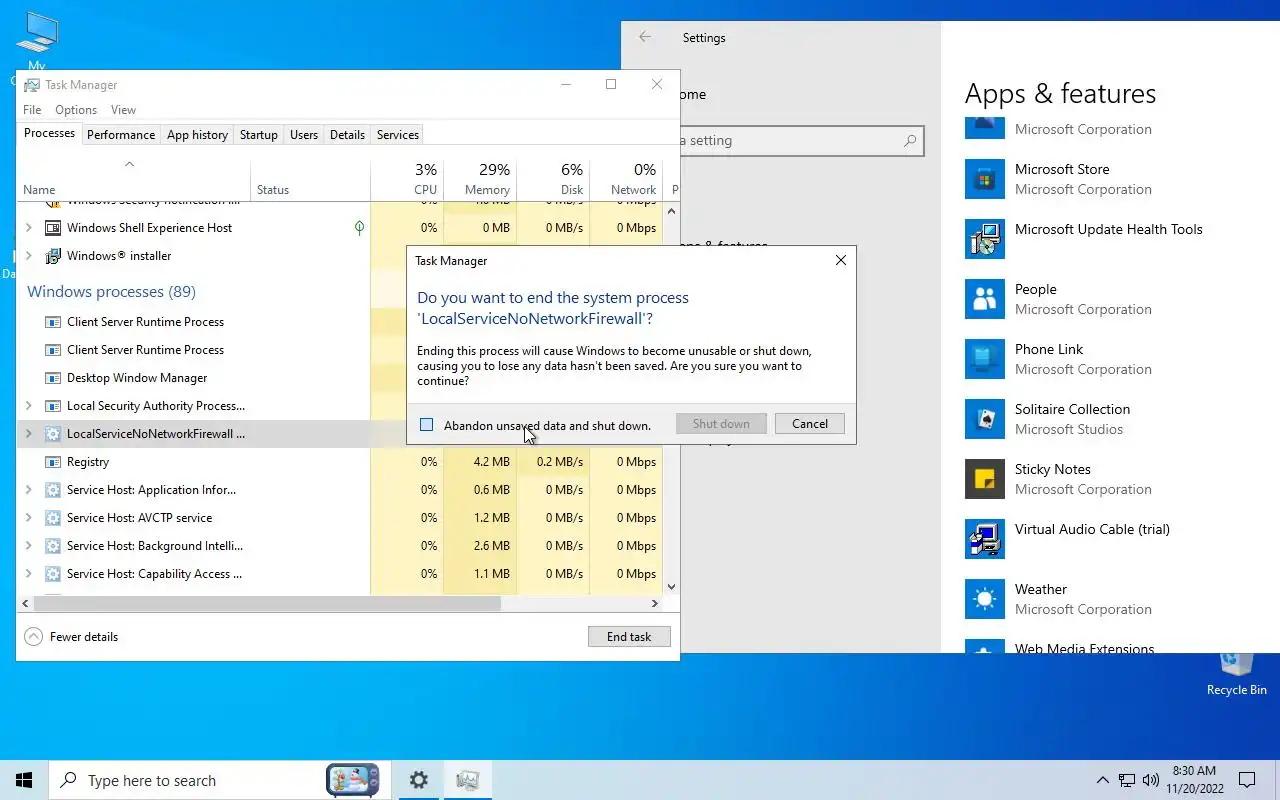Viewport: 1280px width, 800px height.
Task: Switch to the Performance tab
Action: [121, 135]
